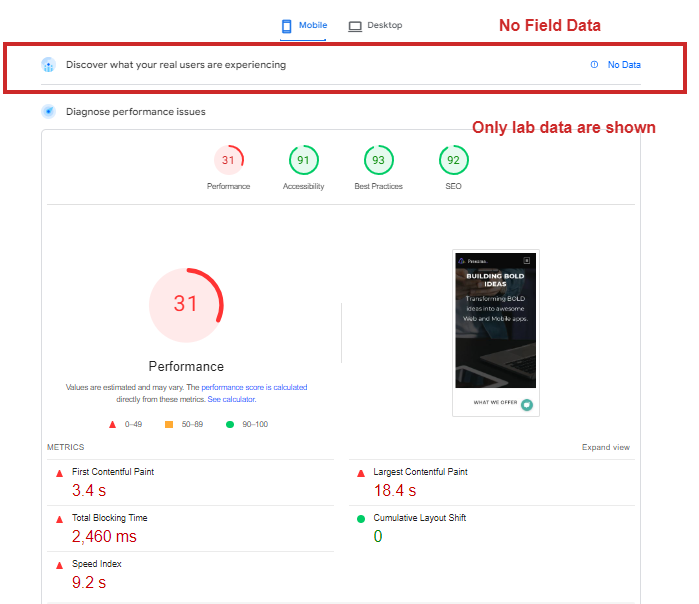Switch to the Mobile tab
Screen dimensions: 699x604
(304, 26)
